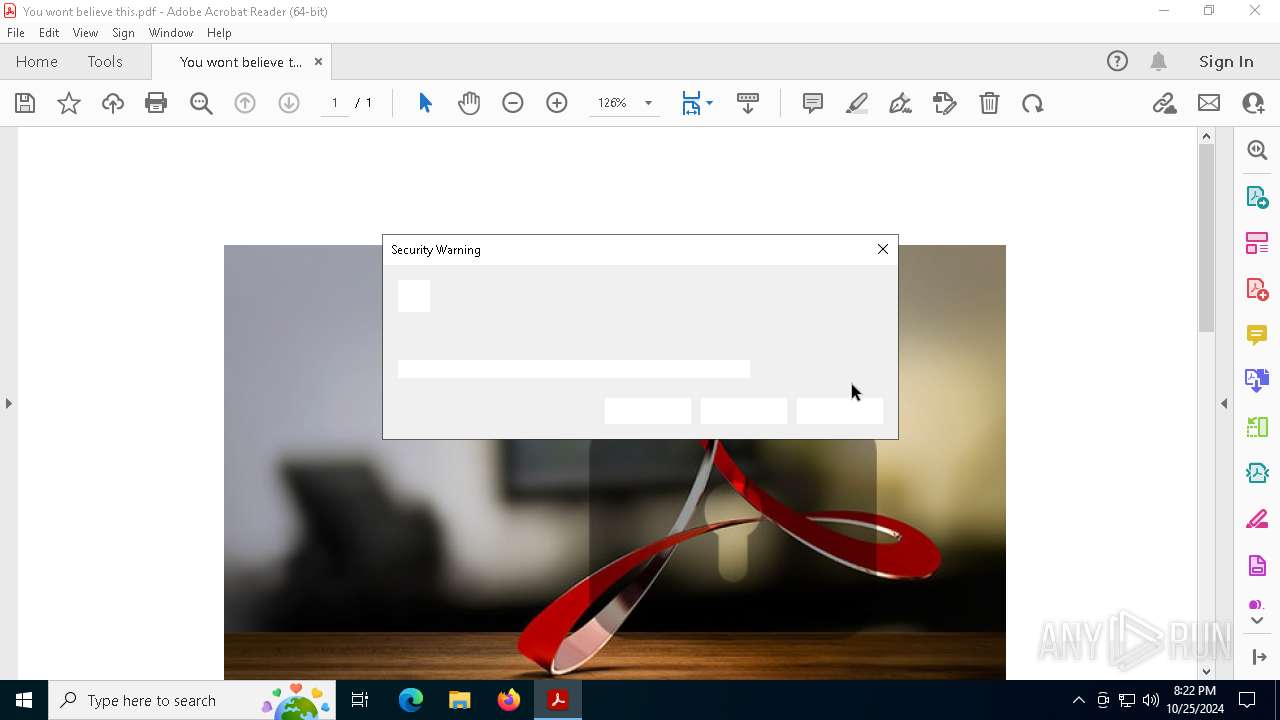Select the You wont believe t... document tab

pyautogui.click(x=240, y=62)
